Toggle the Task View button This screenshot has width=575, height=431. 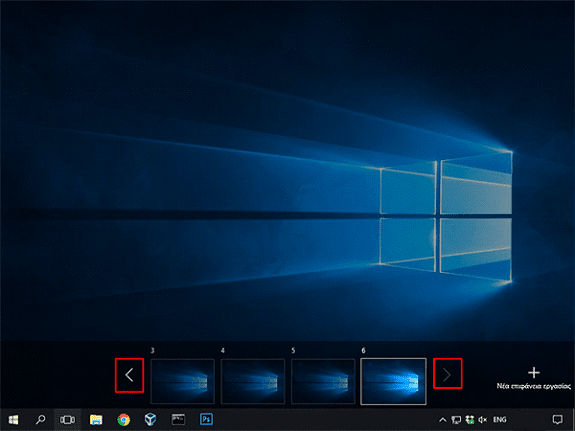point(67,419)
